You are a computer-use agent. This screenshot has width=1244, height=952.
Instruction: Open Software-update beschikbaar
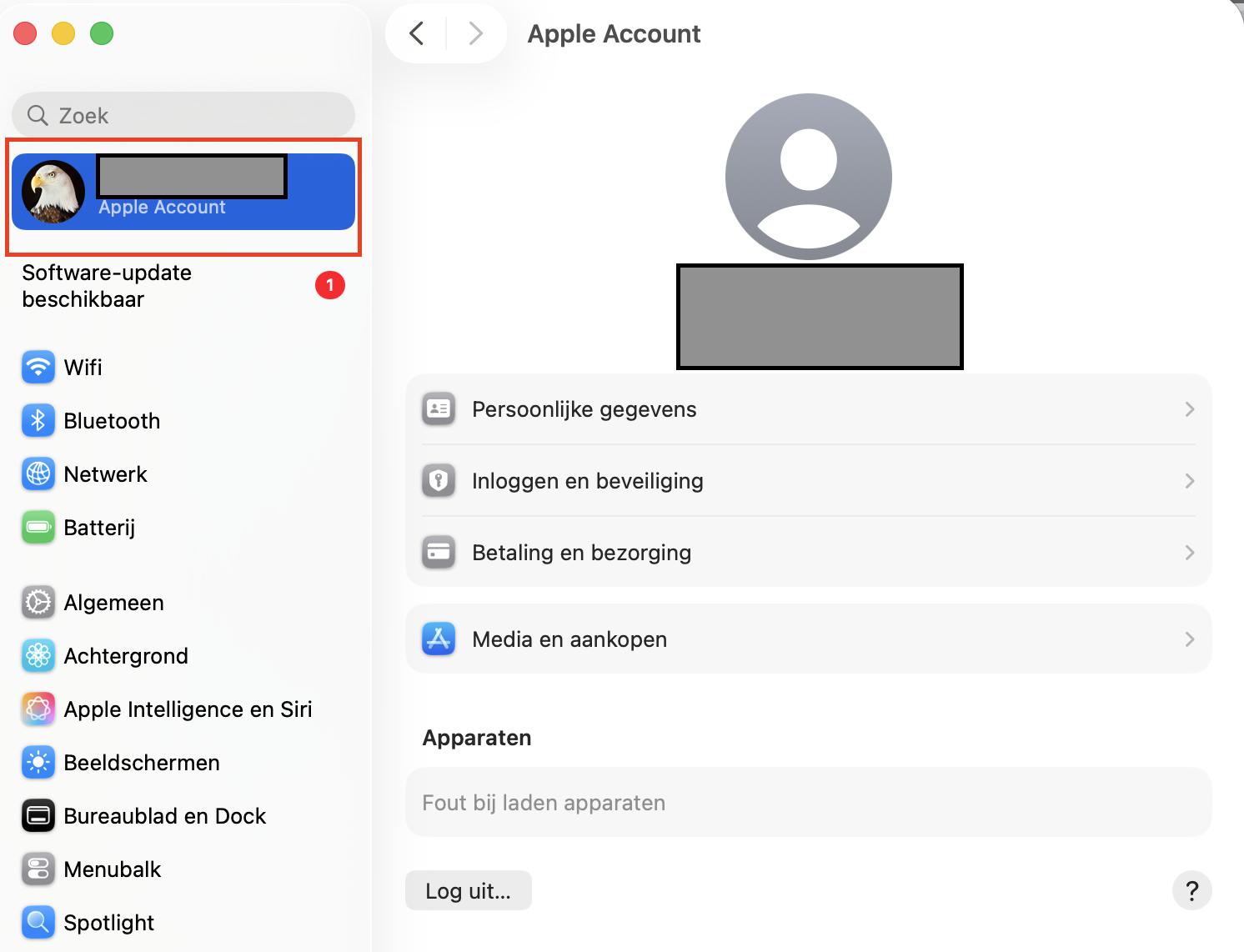(x=107, y=285)
